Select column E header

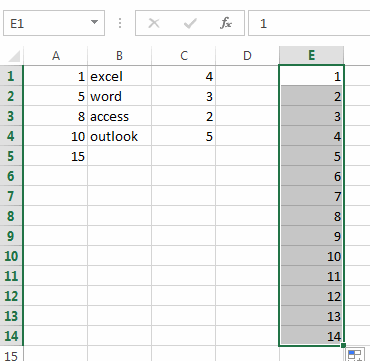(311, 55)
